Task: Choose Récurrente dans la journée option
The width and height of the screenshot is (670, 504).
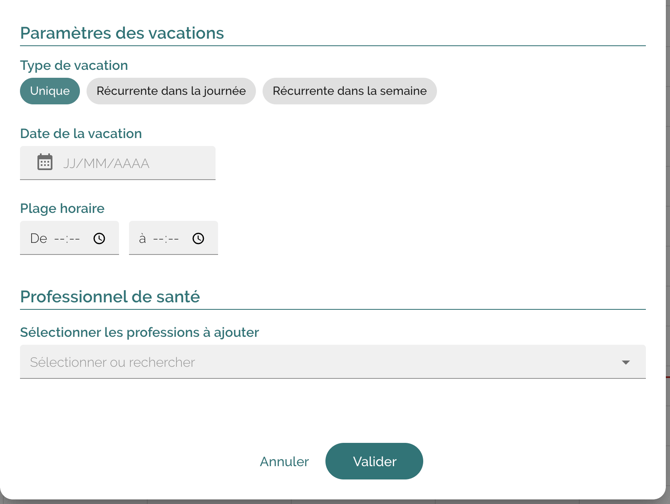Action: click(x=171, y=91)
